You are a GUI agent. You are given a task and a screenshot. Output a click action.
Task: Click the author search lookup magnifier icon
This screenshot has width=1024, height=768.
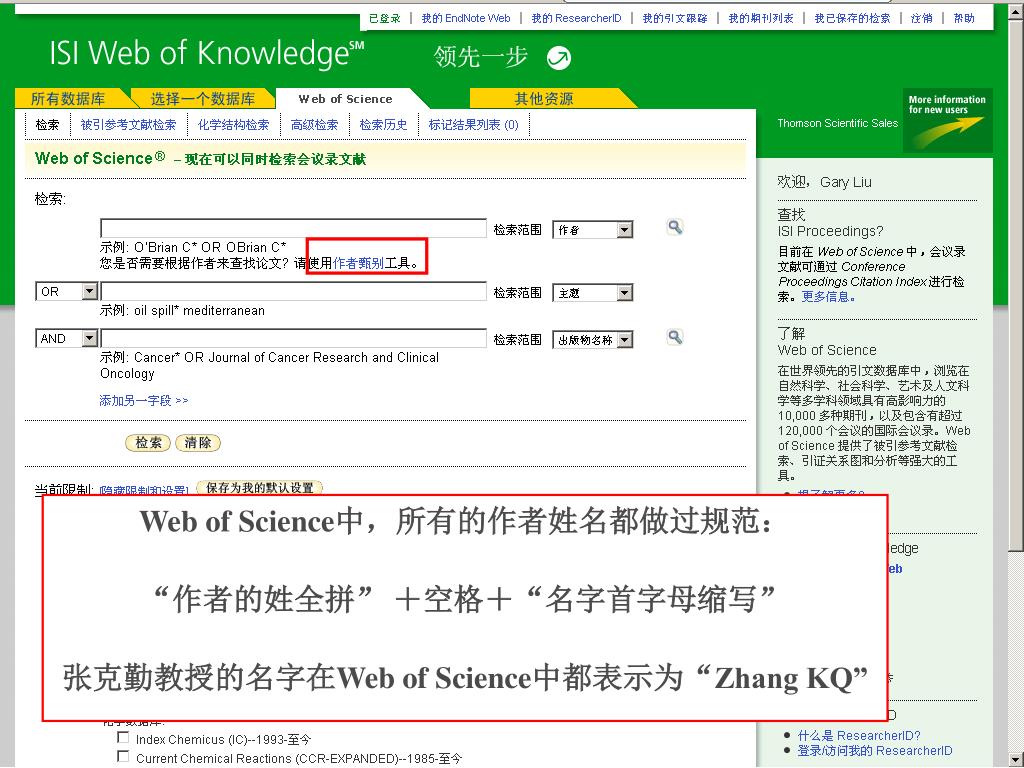(x=675, y=227)
